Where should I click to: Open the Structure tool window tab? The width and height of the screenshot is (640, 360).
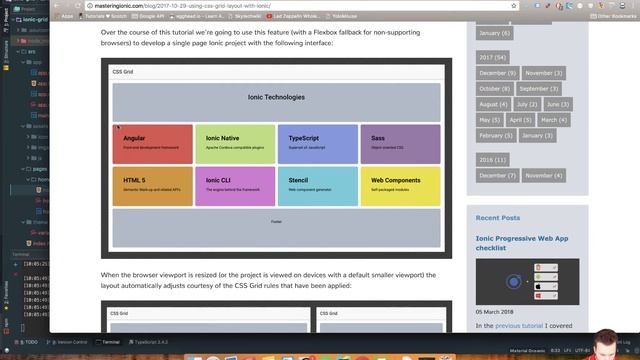[x=6, y=56]
